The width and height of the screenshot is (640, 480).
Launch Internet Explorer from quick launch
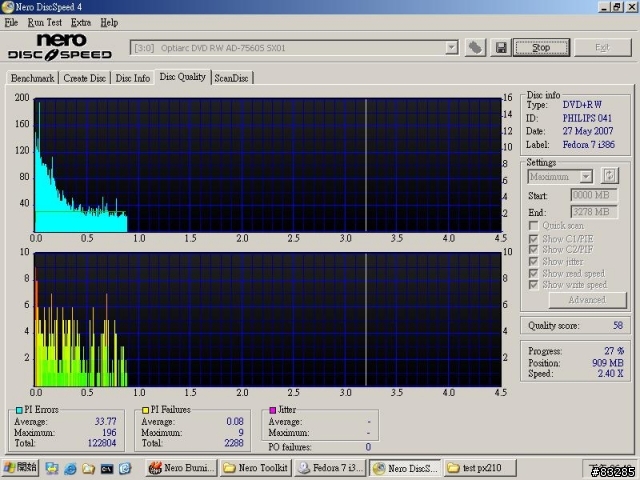coord(70,468)
